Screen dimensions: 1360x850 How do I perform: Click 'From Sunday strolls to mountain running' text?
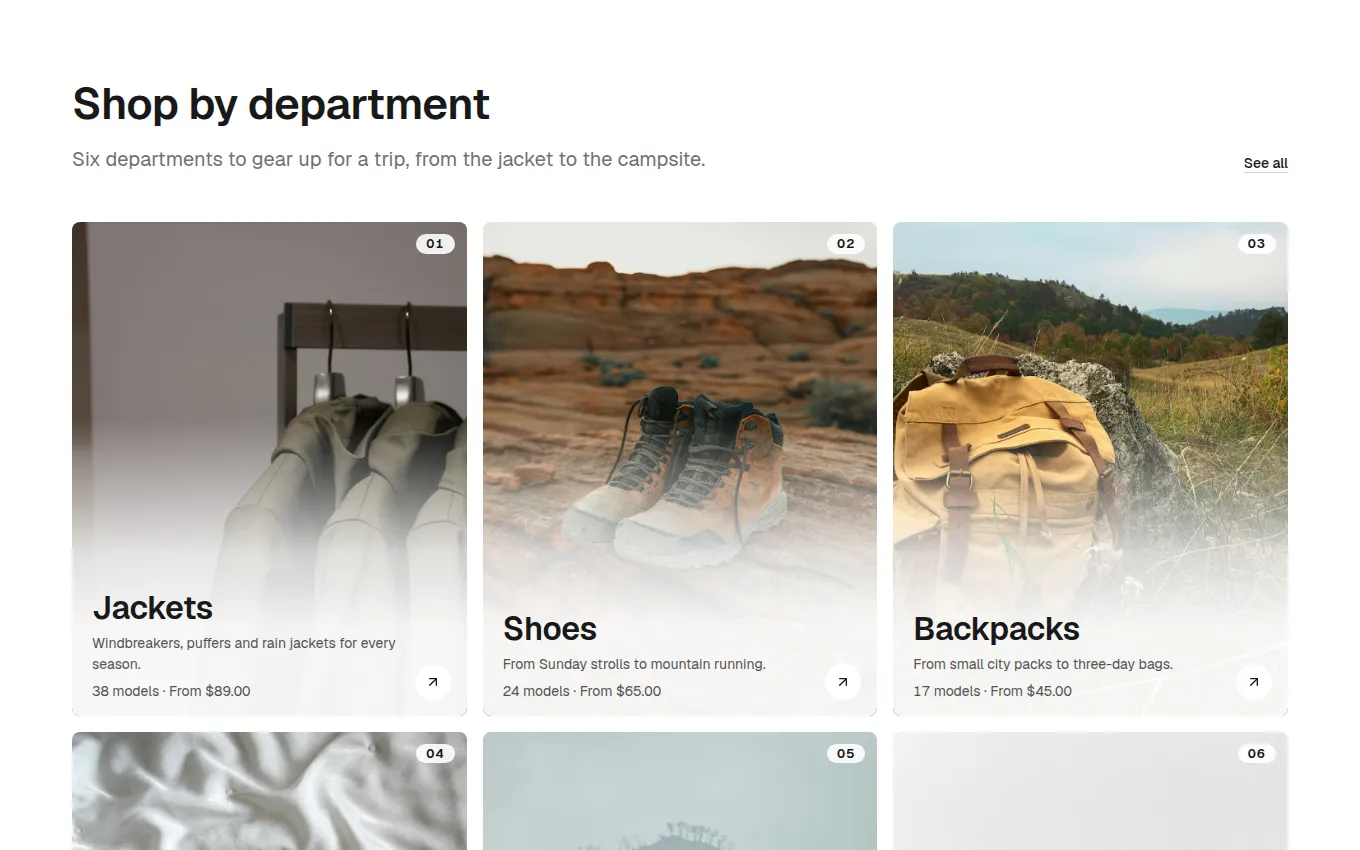pyautogui.click(x=634, y=664)
